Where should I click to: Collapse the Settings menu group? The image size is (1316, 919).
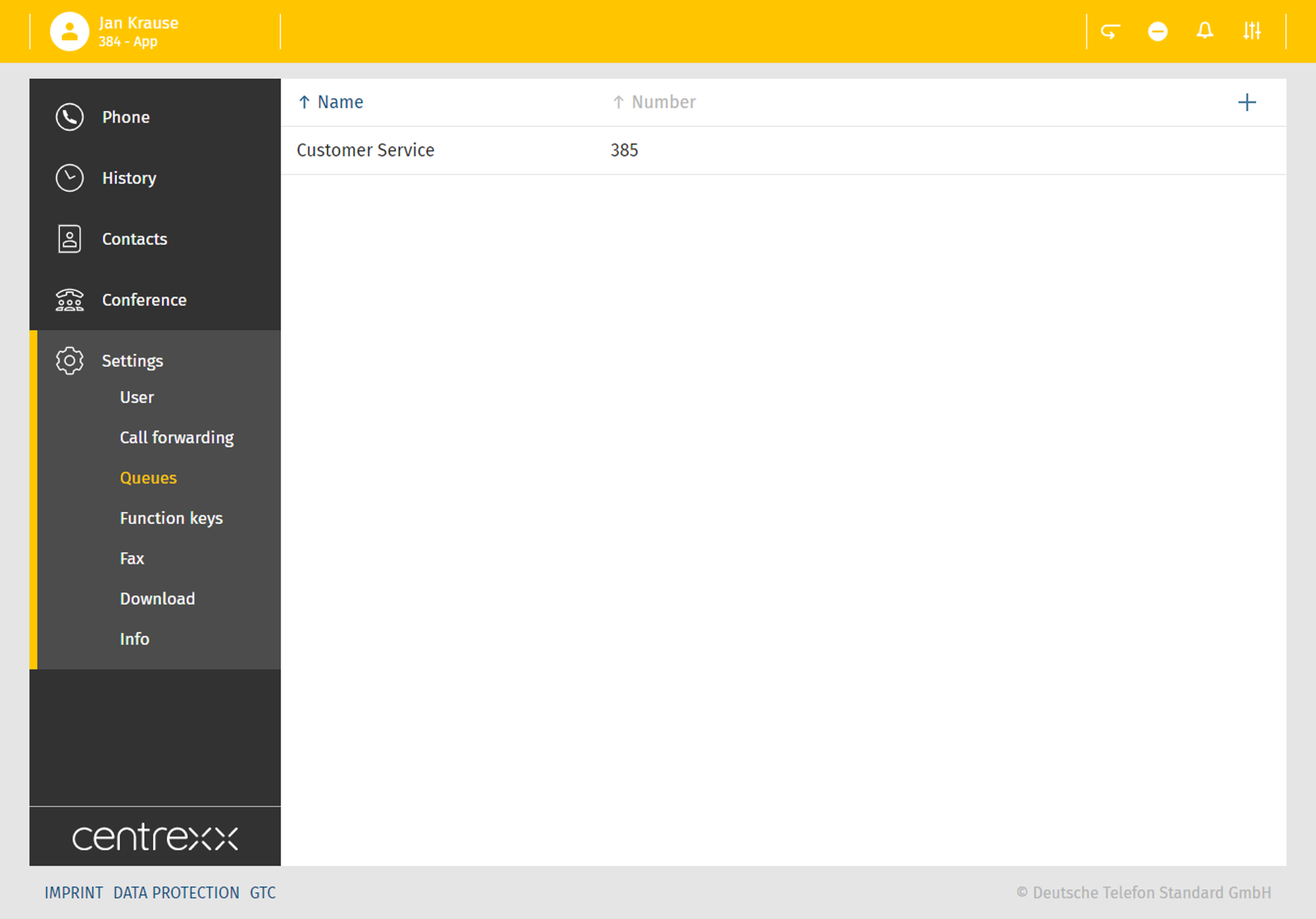click(x=132, y=361)
